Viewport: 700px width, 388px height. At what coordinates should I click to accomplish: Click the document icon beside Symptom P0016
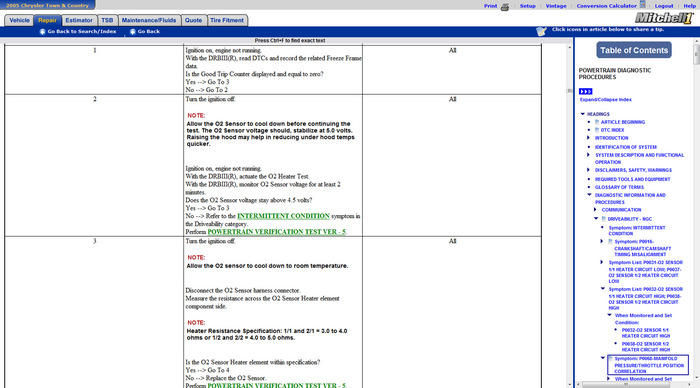pos(610,242)
